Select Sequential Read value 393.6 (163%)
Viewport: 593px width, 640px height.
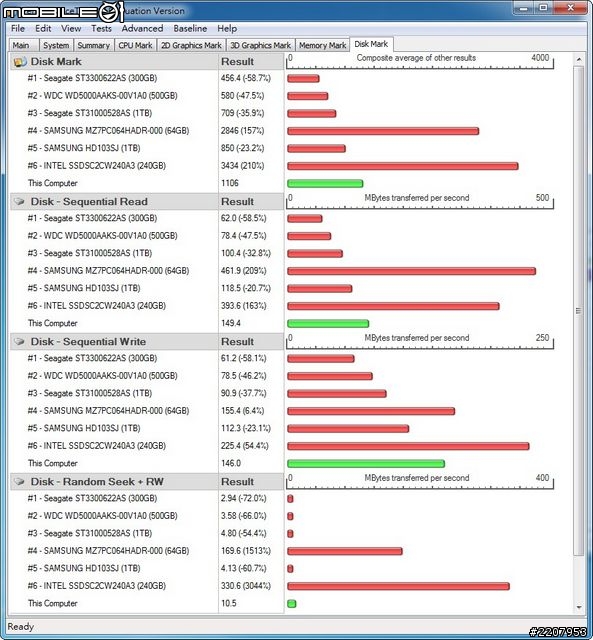pyautogui.click(x=244, y=306)
